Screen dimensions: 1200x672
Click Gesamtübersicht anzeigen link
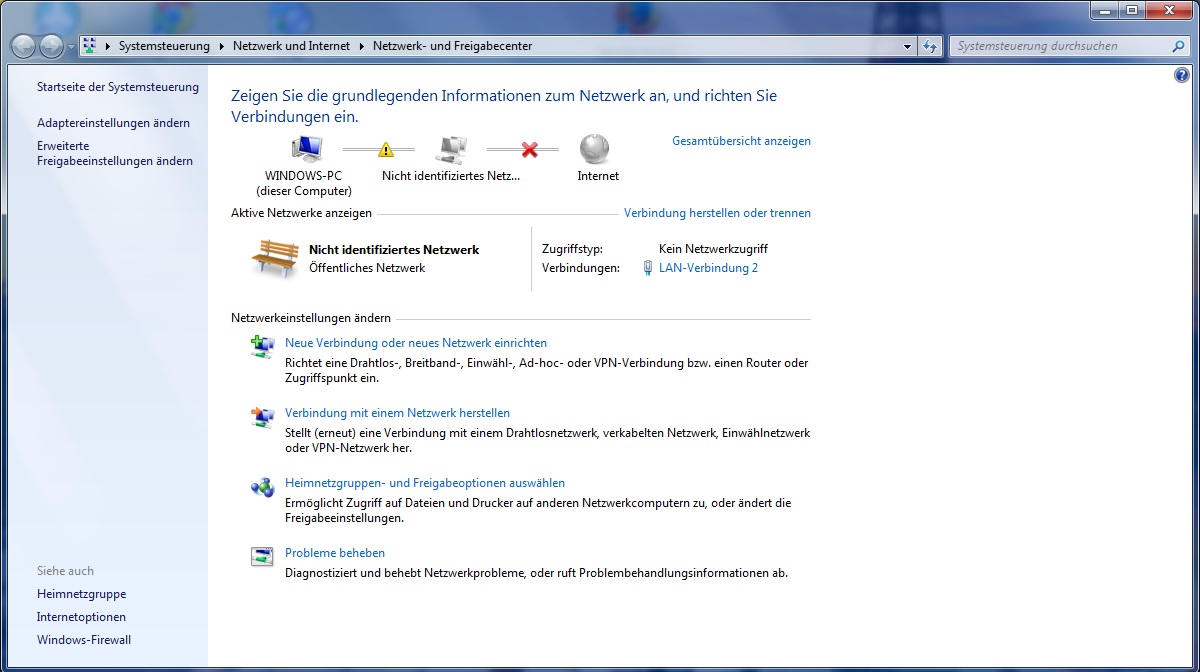click(741, 141)
